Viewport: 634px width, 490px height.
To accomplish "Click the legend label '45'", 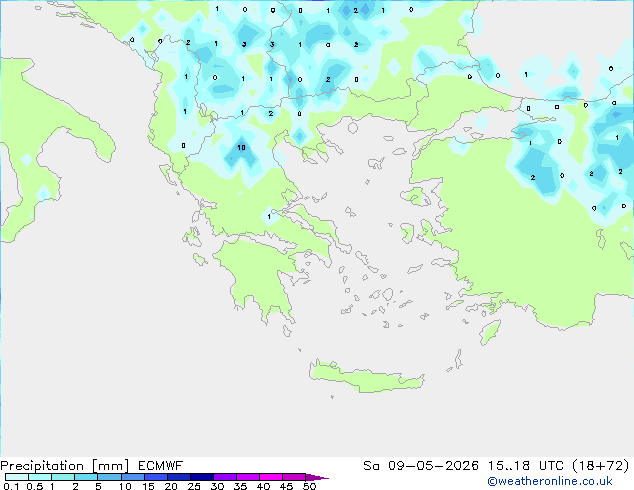I will [x=286, y=486].
